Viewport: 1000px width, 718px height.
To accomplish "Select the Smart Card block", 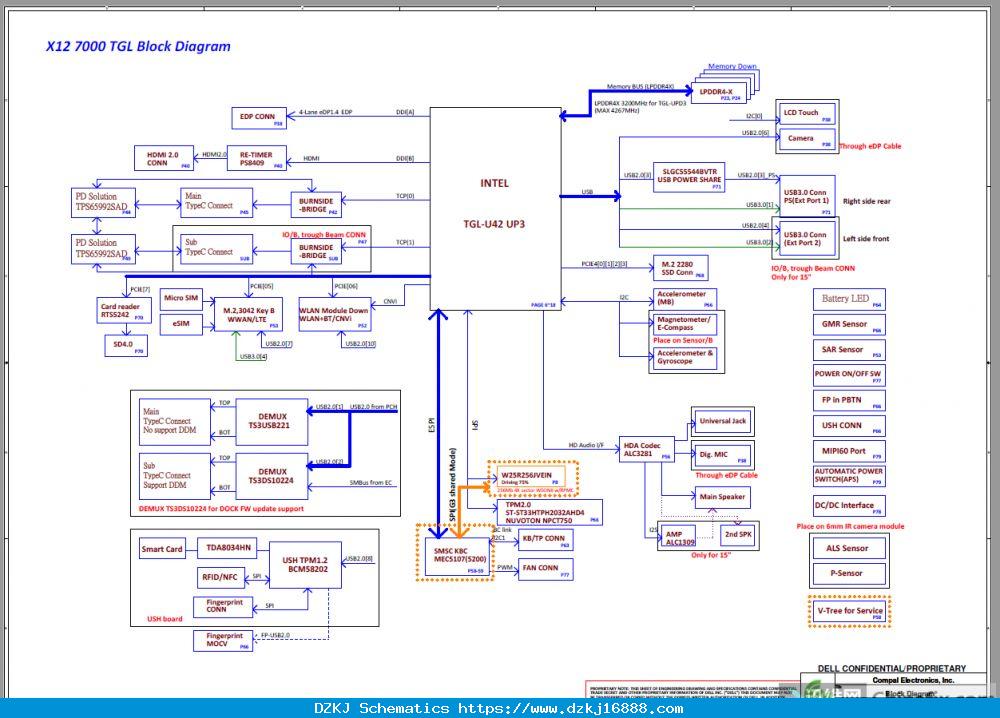I will click(x=163, y=549).
